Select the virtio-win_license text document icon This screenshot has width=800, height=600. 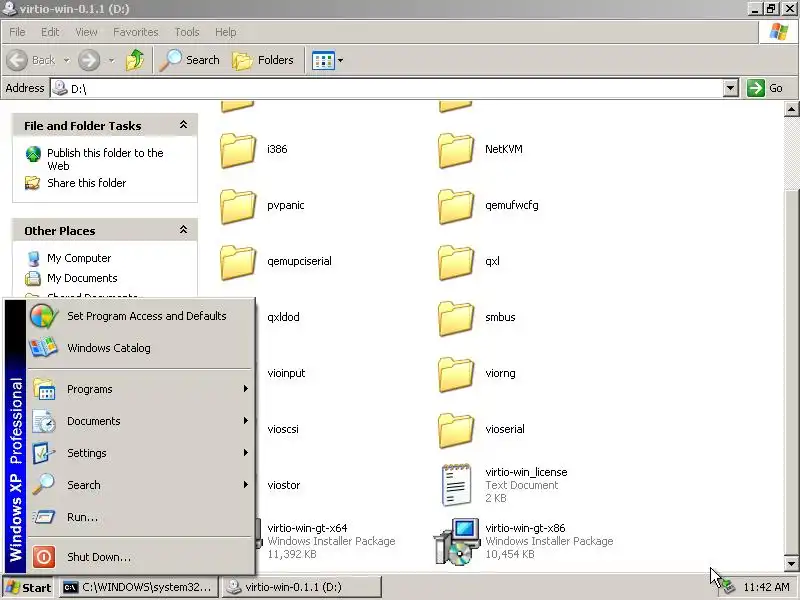[456, 485]
